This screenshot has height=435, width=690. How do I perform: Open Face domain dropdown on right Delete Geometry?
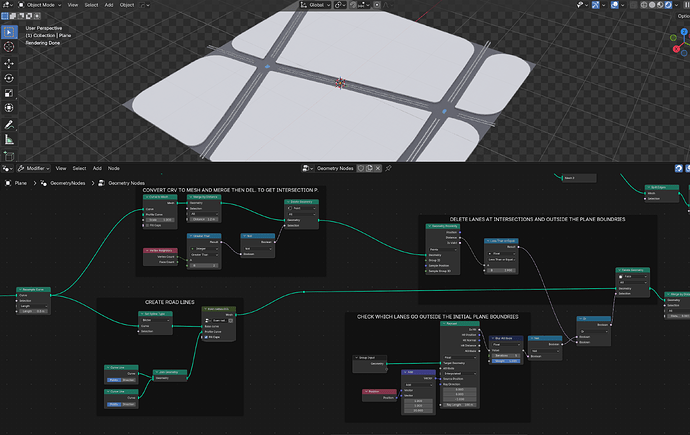(x=633, y=277)
